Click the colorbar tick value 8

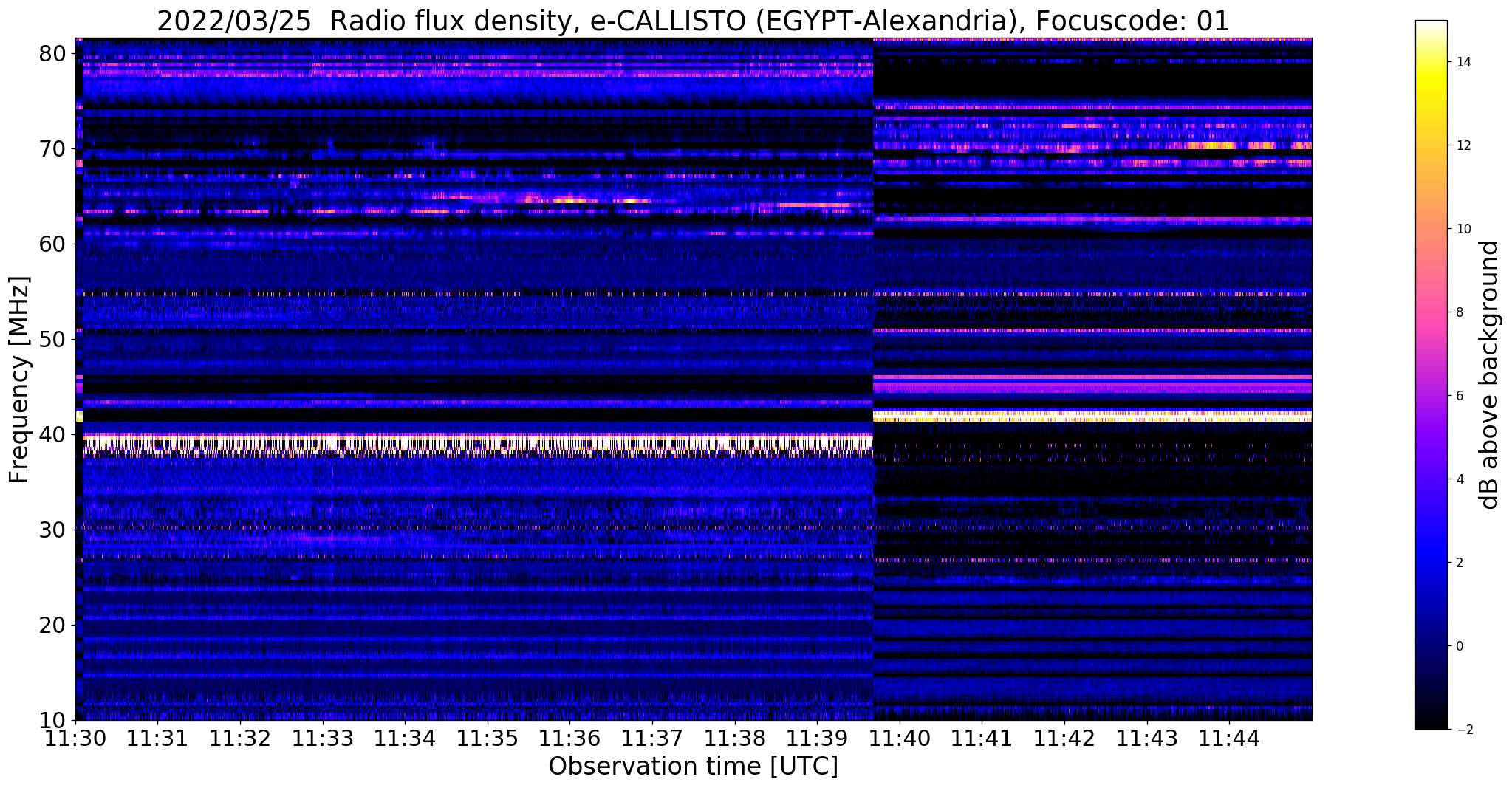1459,312
